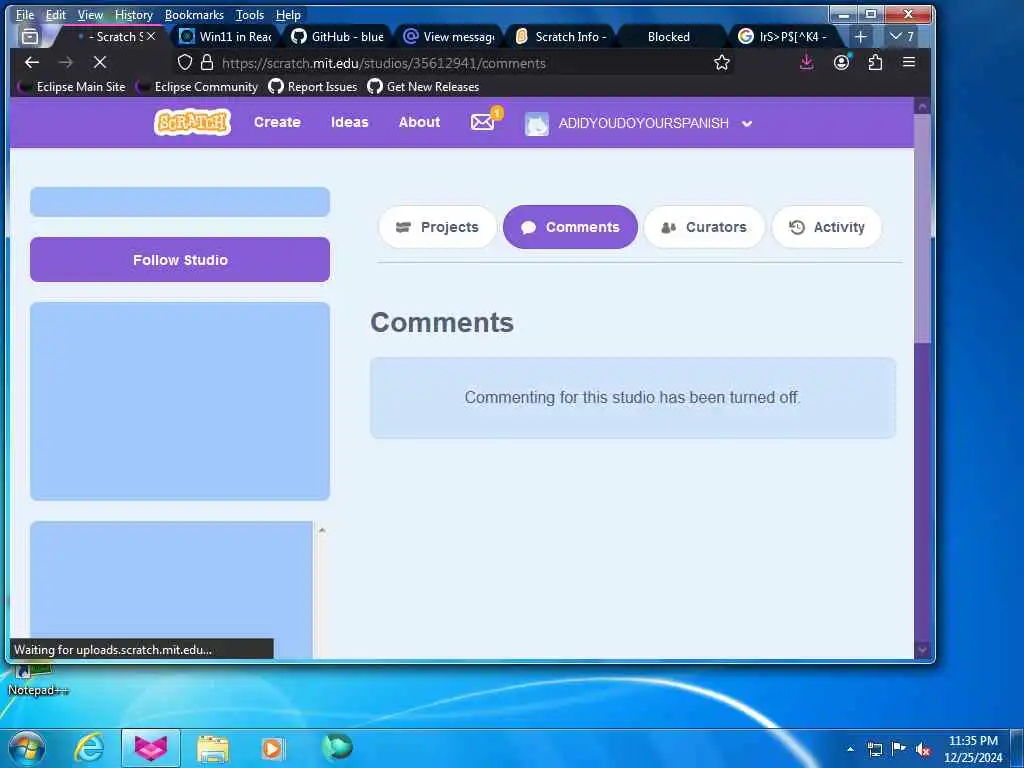This screenshot has height=768, width=1024.
Task: Click Ideas in the Scratch navbar
Action: (x=349, y=122)
